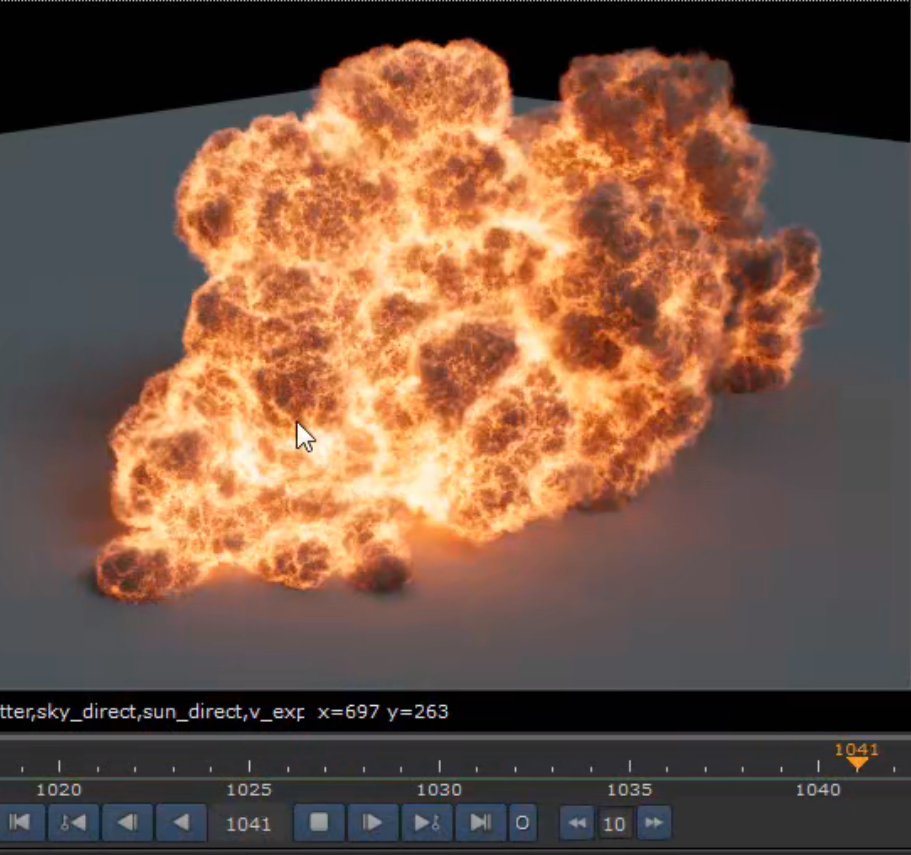This screenshot has height=855, width=911.
Task: Click the 1030 frame label on timeline
Action: click(x=439, y=790)
